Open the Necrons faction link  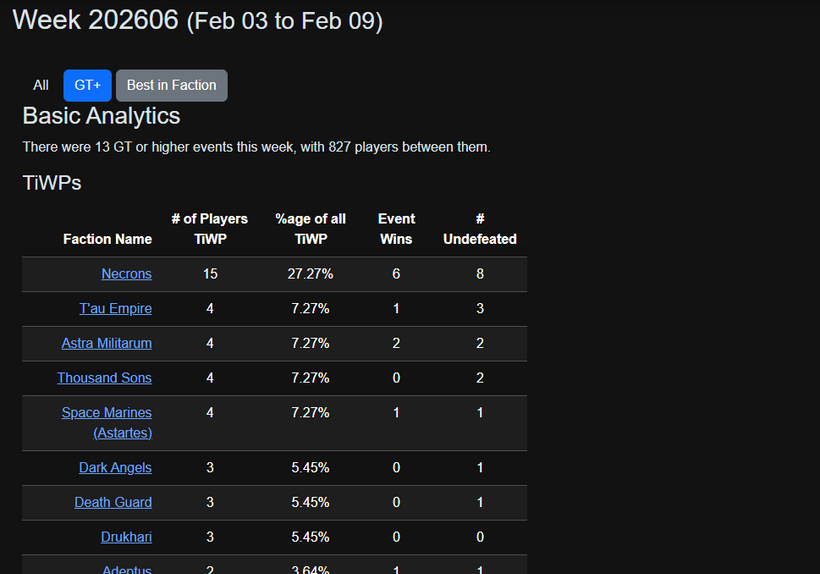[x=126, y=274]
